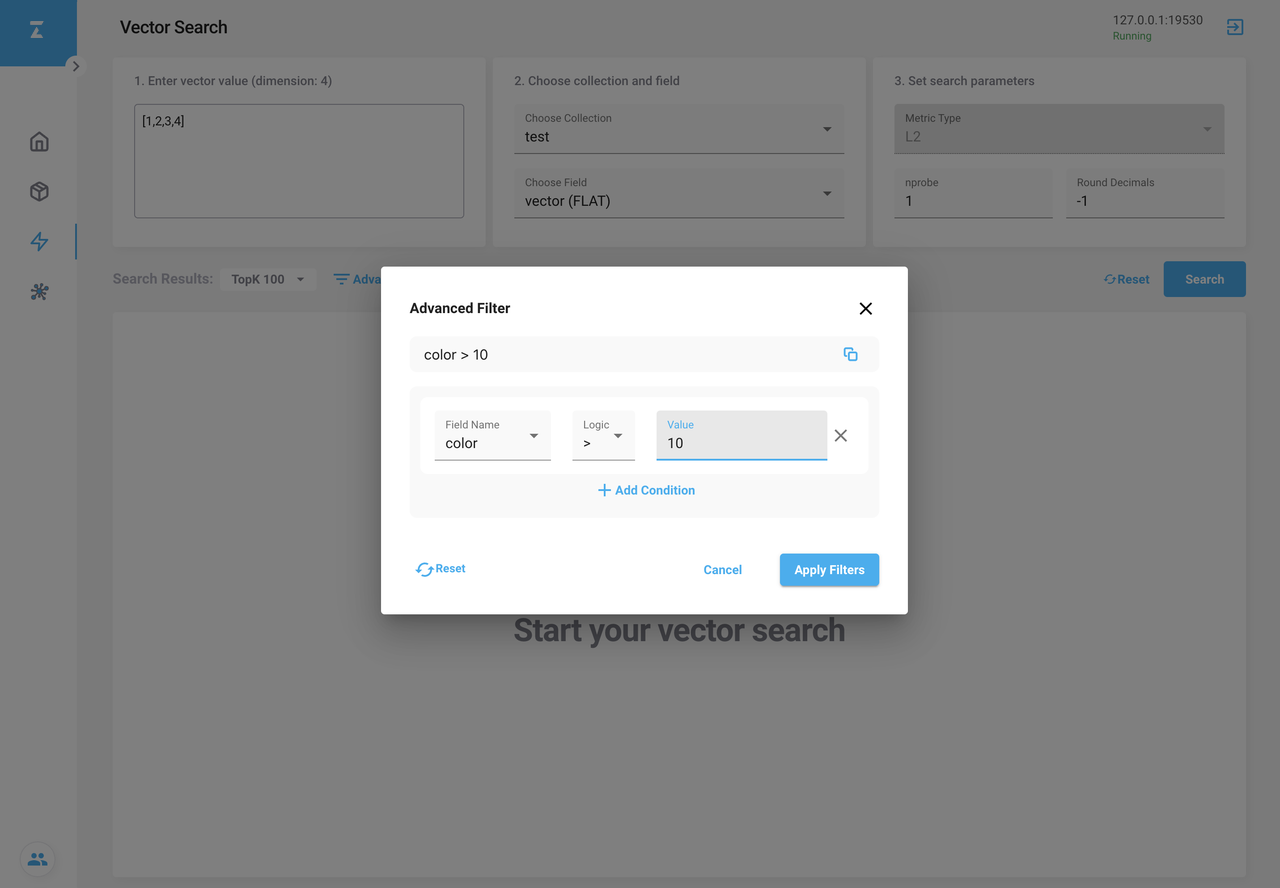Open the Logic operator dropdown

click(603, 436)
